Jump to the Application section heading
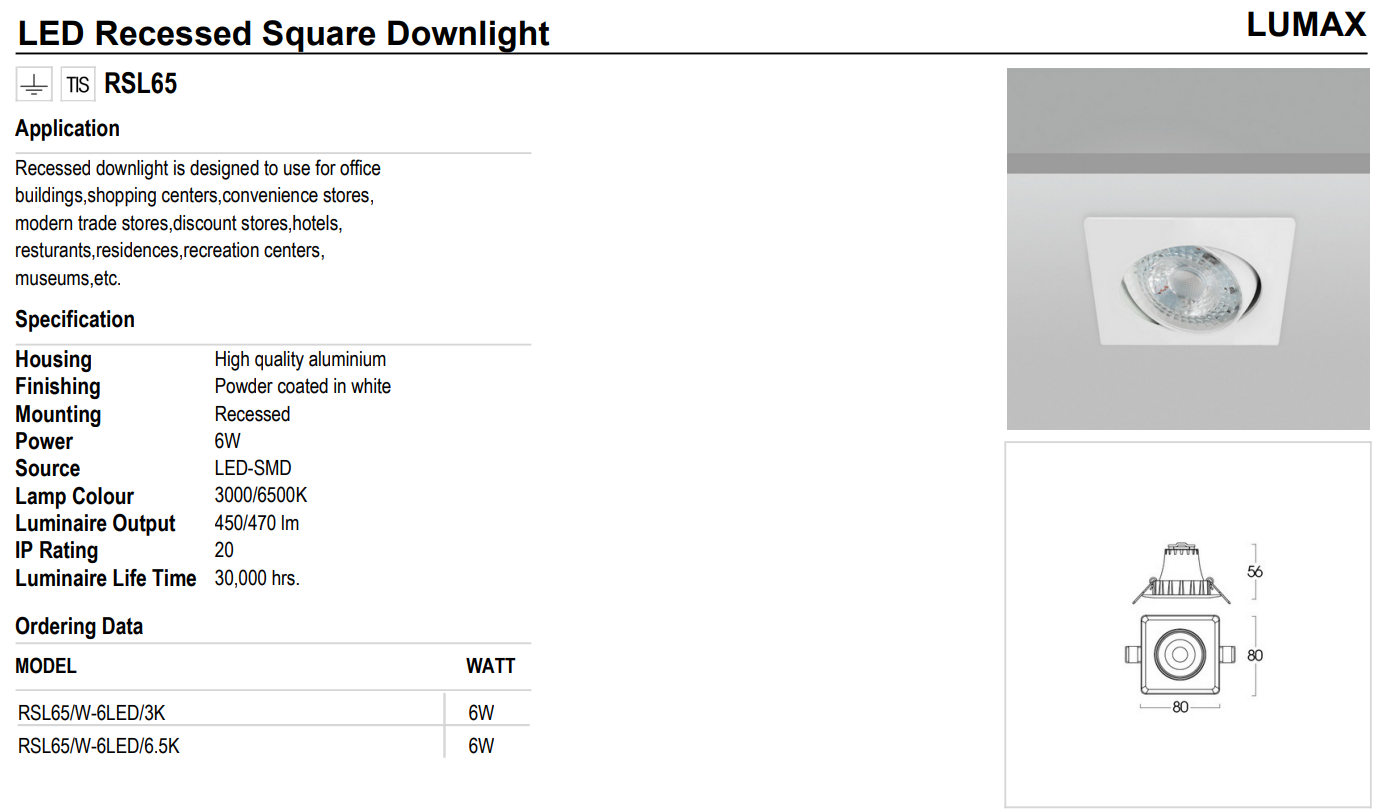Screen dimensions: 1379x810 [67, 129]
